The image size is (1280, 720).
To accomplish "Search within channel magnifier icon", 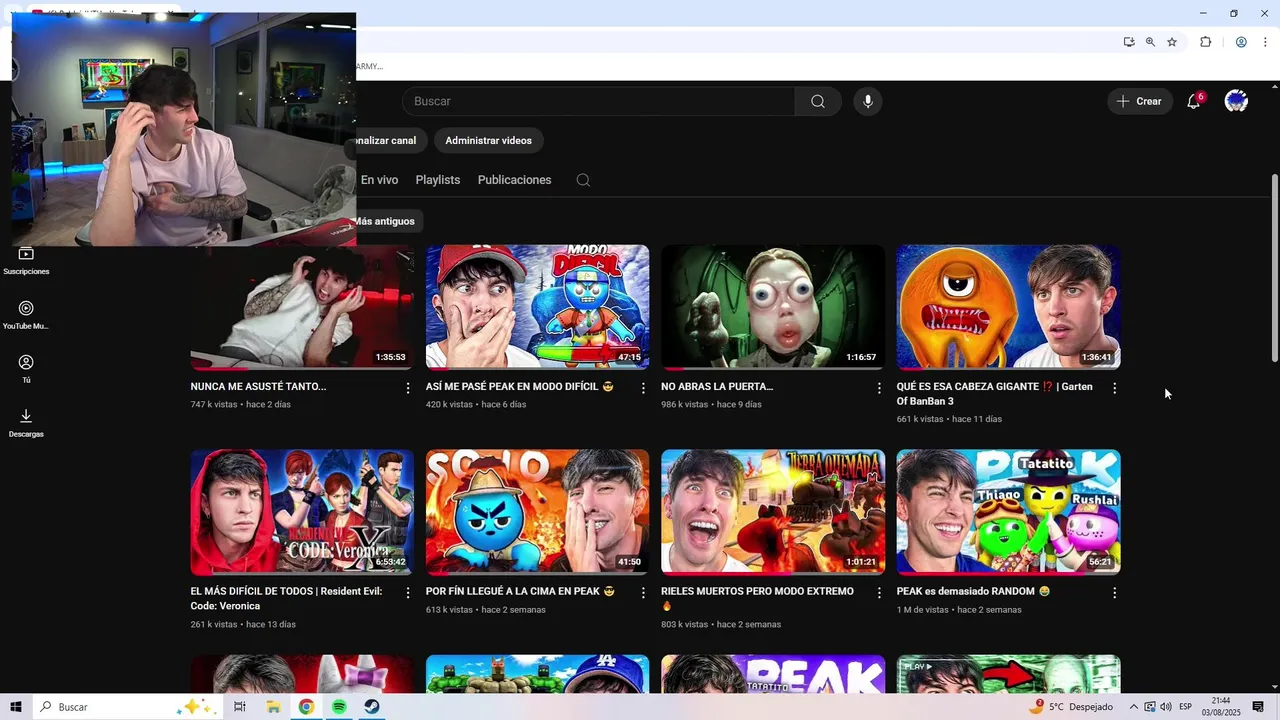I will [583, 180].
